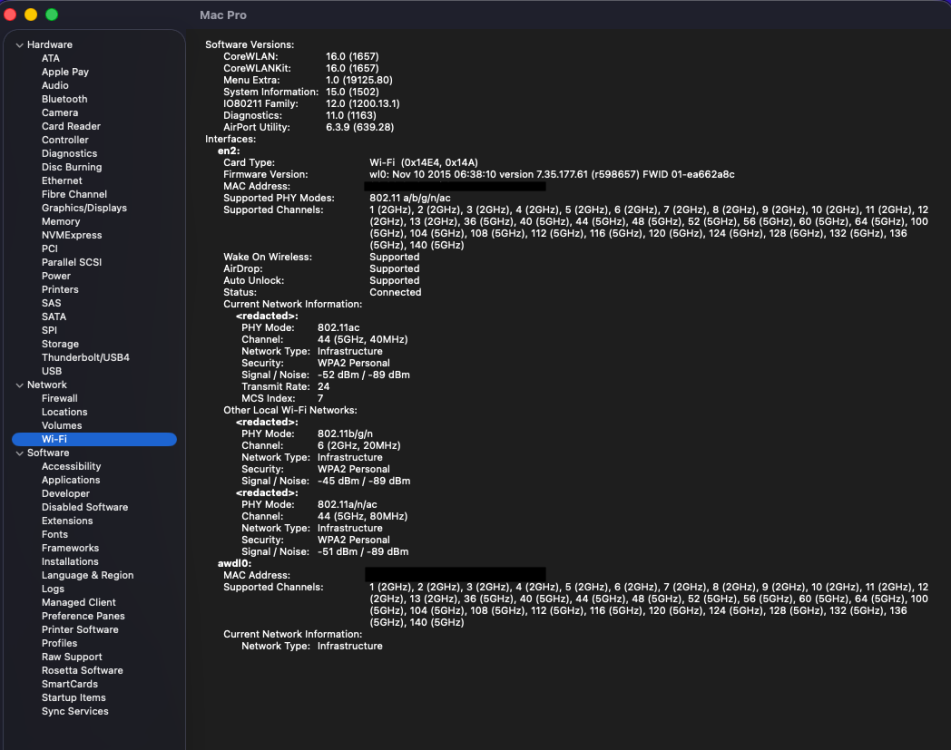Select Thunderbolt/USB4 entry
The image size is (951, 750).
click(86, 358)
